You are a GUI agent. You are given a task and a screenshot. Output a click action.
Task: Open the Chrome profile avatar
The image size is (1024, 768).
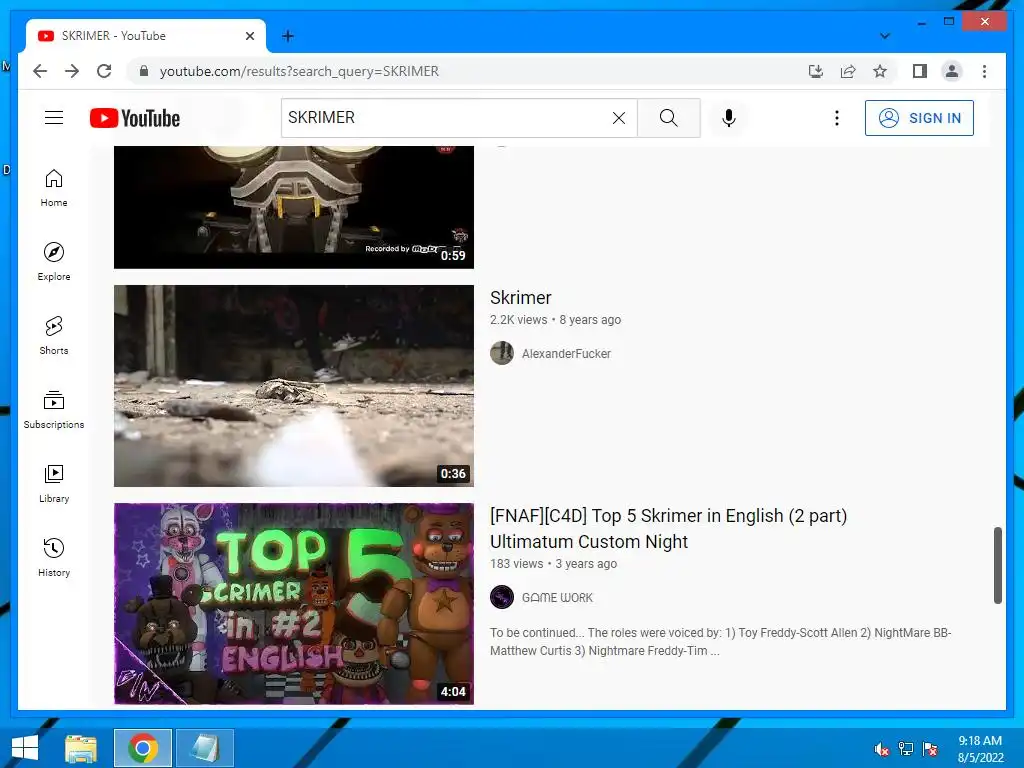(x=952, y=71)
